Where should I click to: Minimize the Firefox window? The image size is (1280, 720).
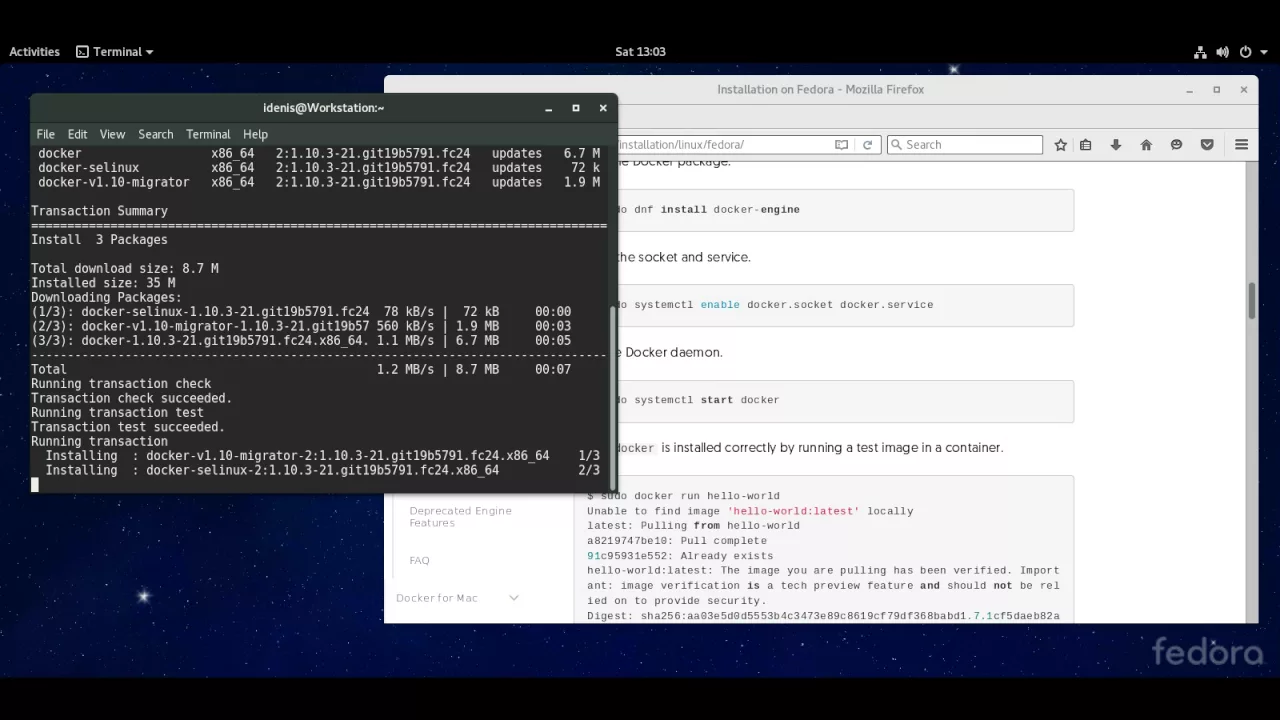point(1189,90)
